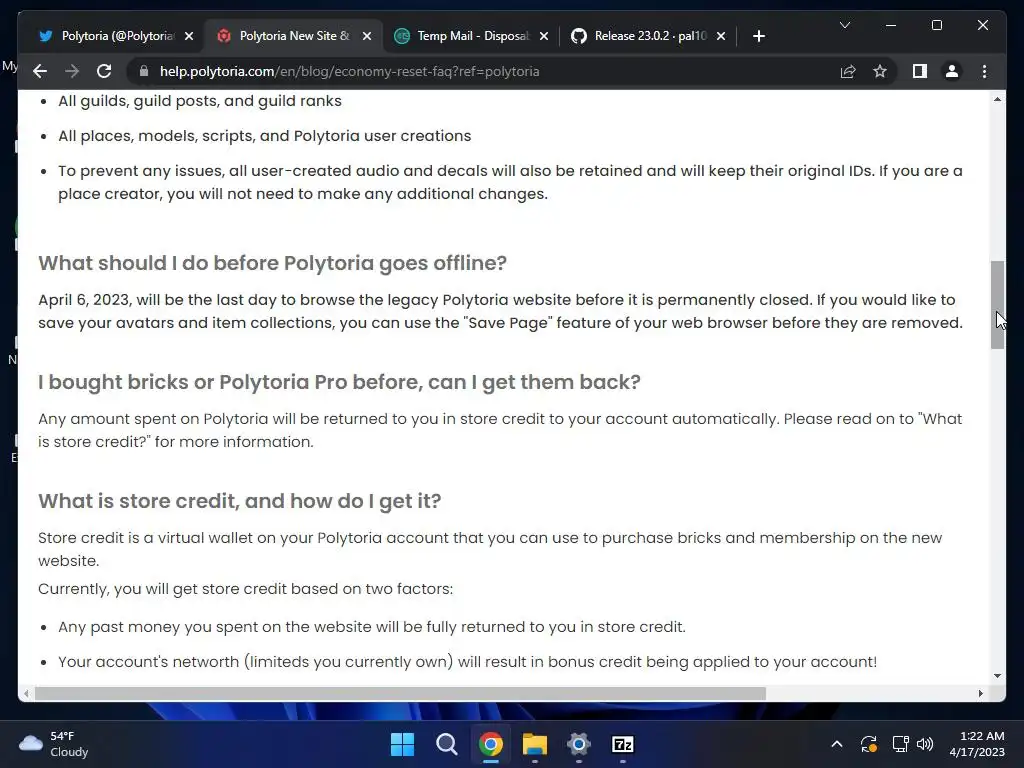
Task: Click the 'All guilds, guild posts, and guild ranks' bullet
Action: coord(200,101)
